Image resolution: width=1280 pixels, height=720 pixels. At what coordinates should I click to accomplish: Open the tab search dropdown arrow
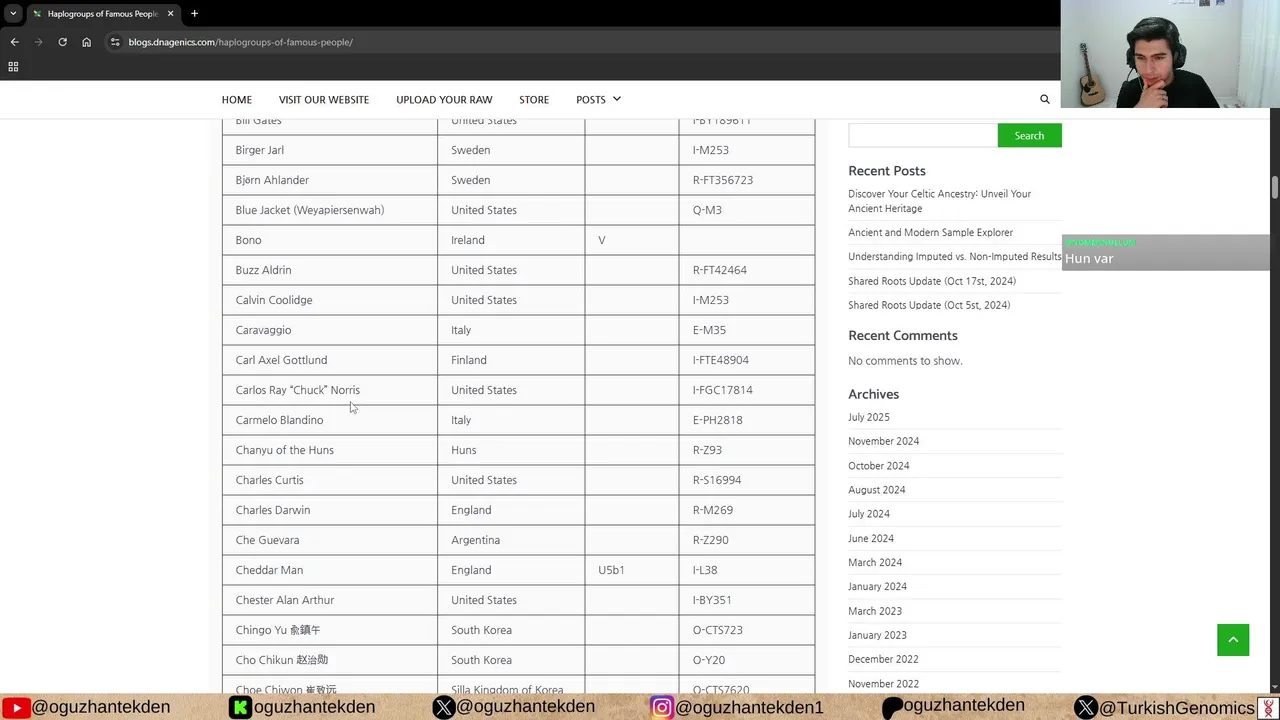coord(13,14)
